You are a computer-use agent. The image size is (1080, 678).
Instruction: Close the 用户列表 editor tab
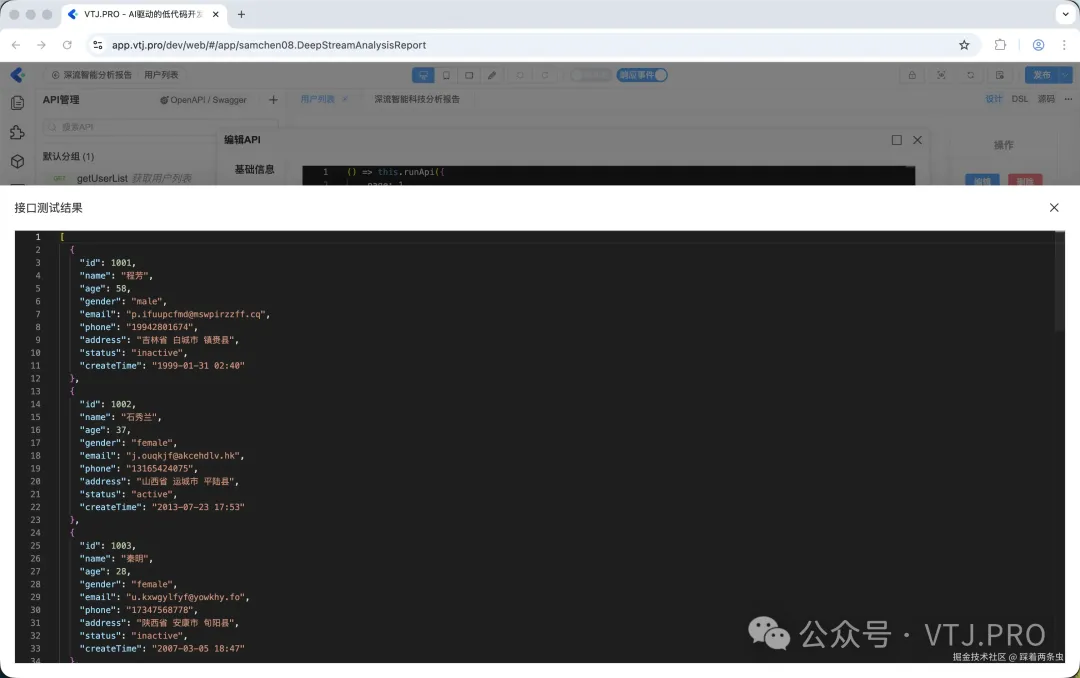[345, 99]
